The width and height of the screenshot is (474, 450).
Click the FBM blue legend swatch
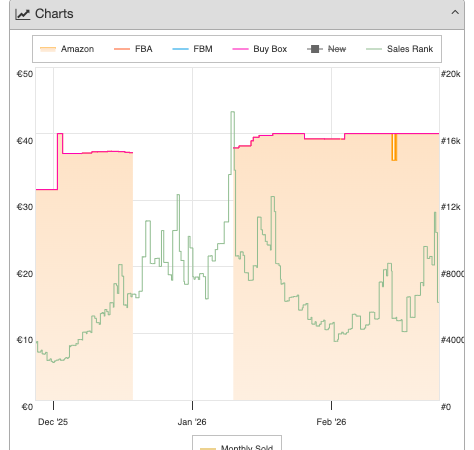click(x=180, y=49)
